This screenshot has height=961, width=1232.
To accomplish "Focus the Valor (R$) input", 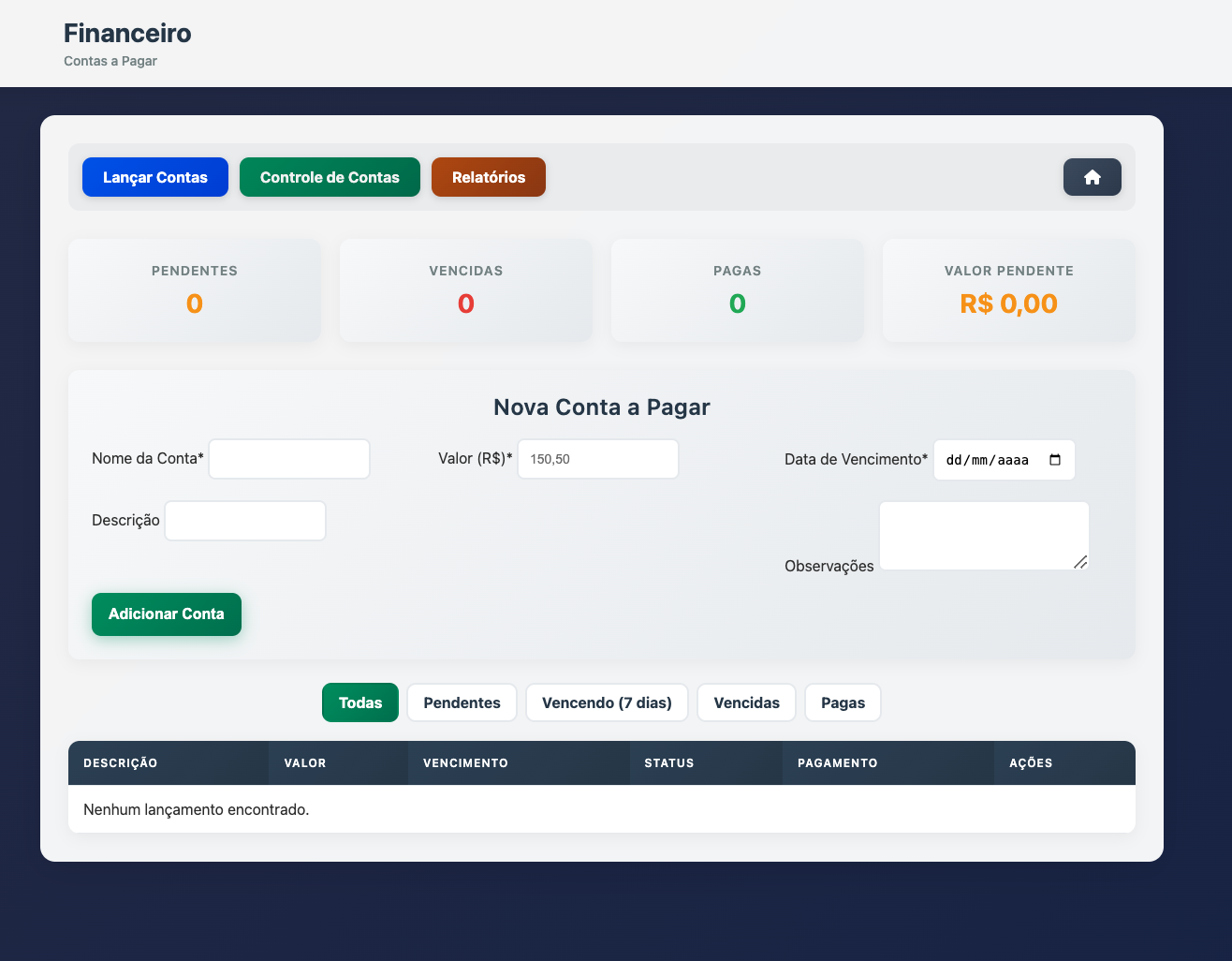I will tap(597, 459).
